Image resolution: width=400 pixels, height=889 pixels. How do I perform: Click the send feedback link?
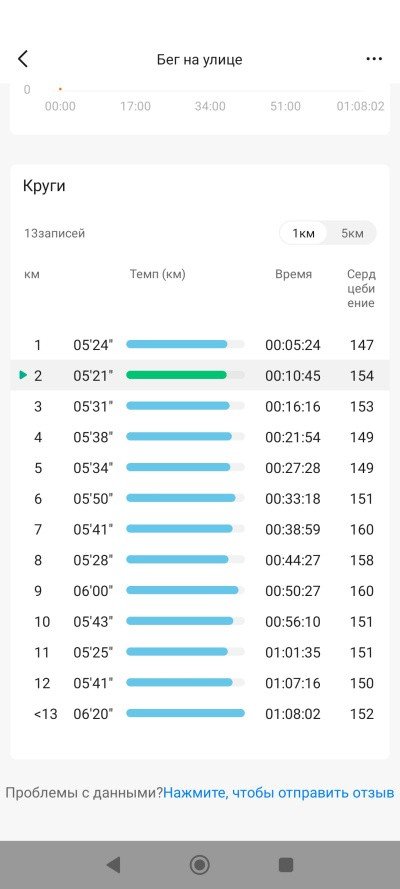279,792
